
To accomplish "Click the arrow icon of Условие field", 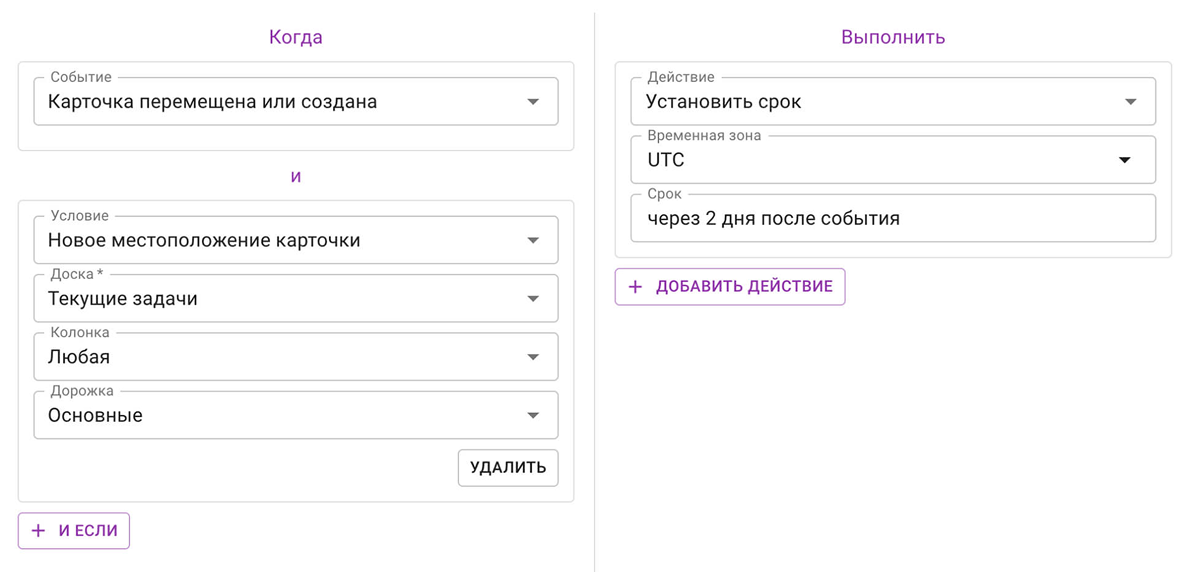I will point(533,240).
